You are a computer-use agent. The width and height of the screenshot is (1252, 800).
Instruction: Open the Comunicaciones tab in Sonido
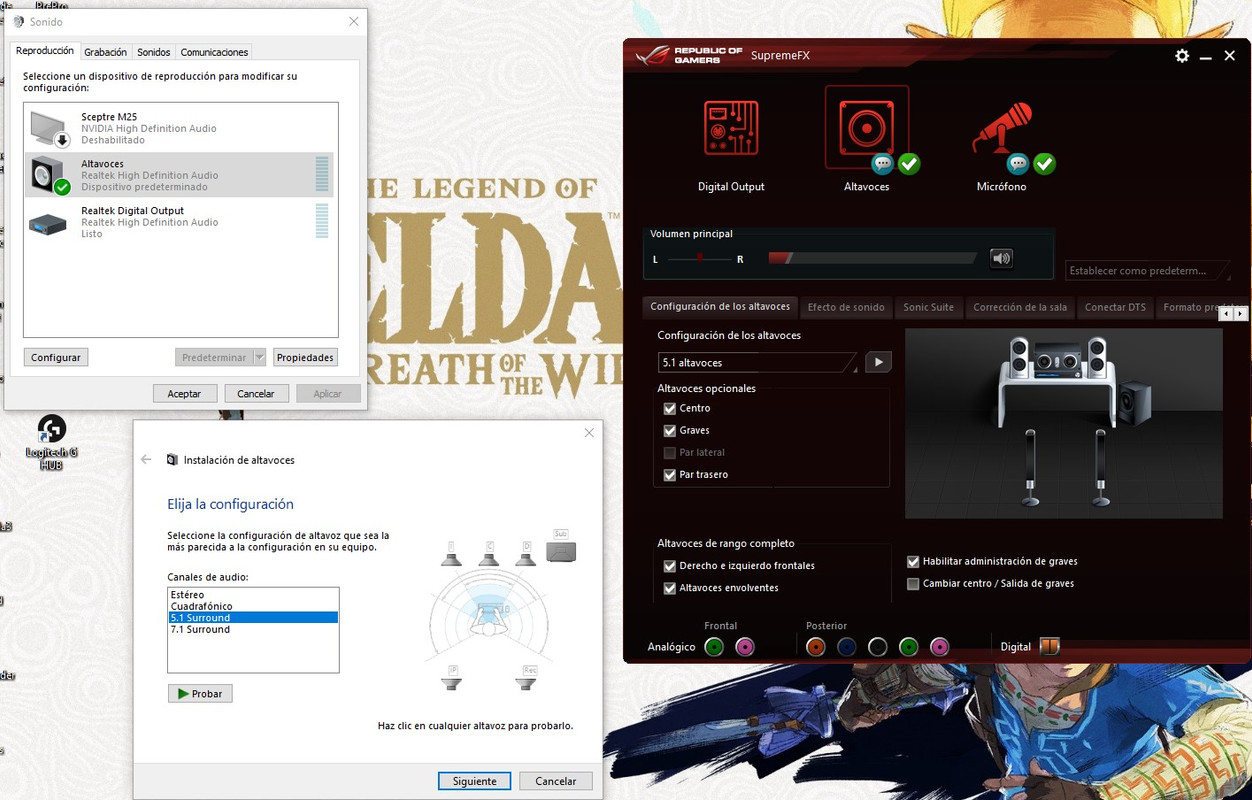tap(214, 52)
